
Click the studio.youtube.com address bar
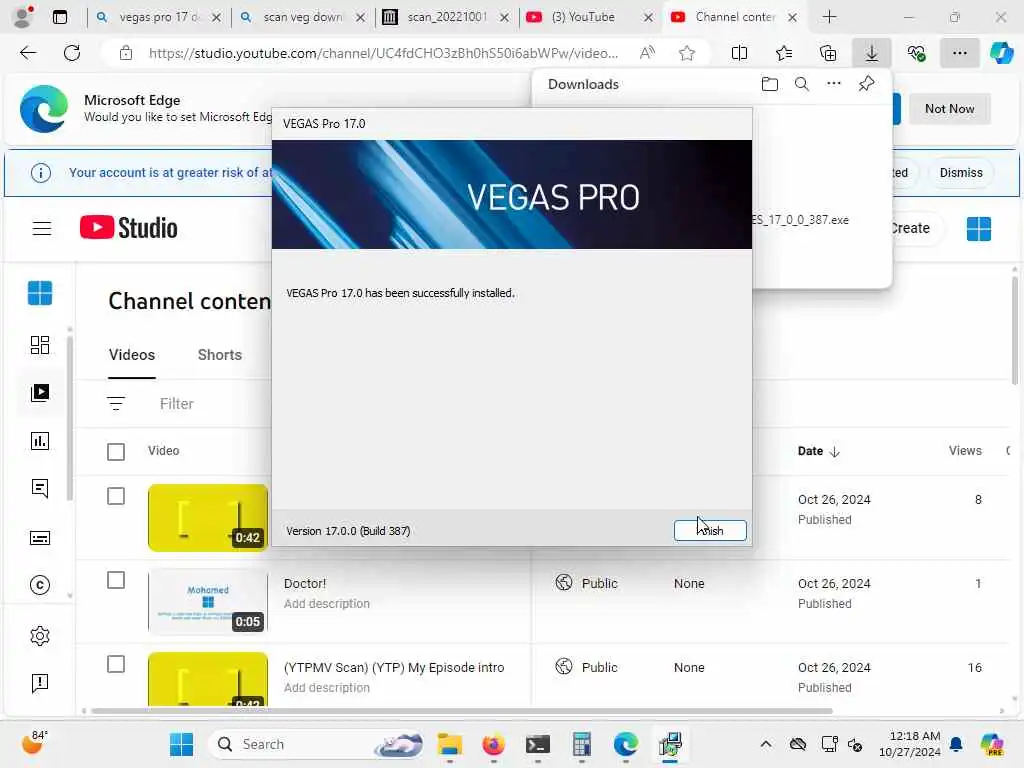click(x=383, y=53)
